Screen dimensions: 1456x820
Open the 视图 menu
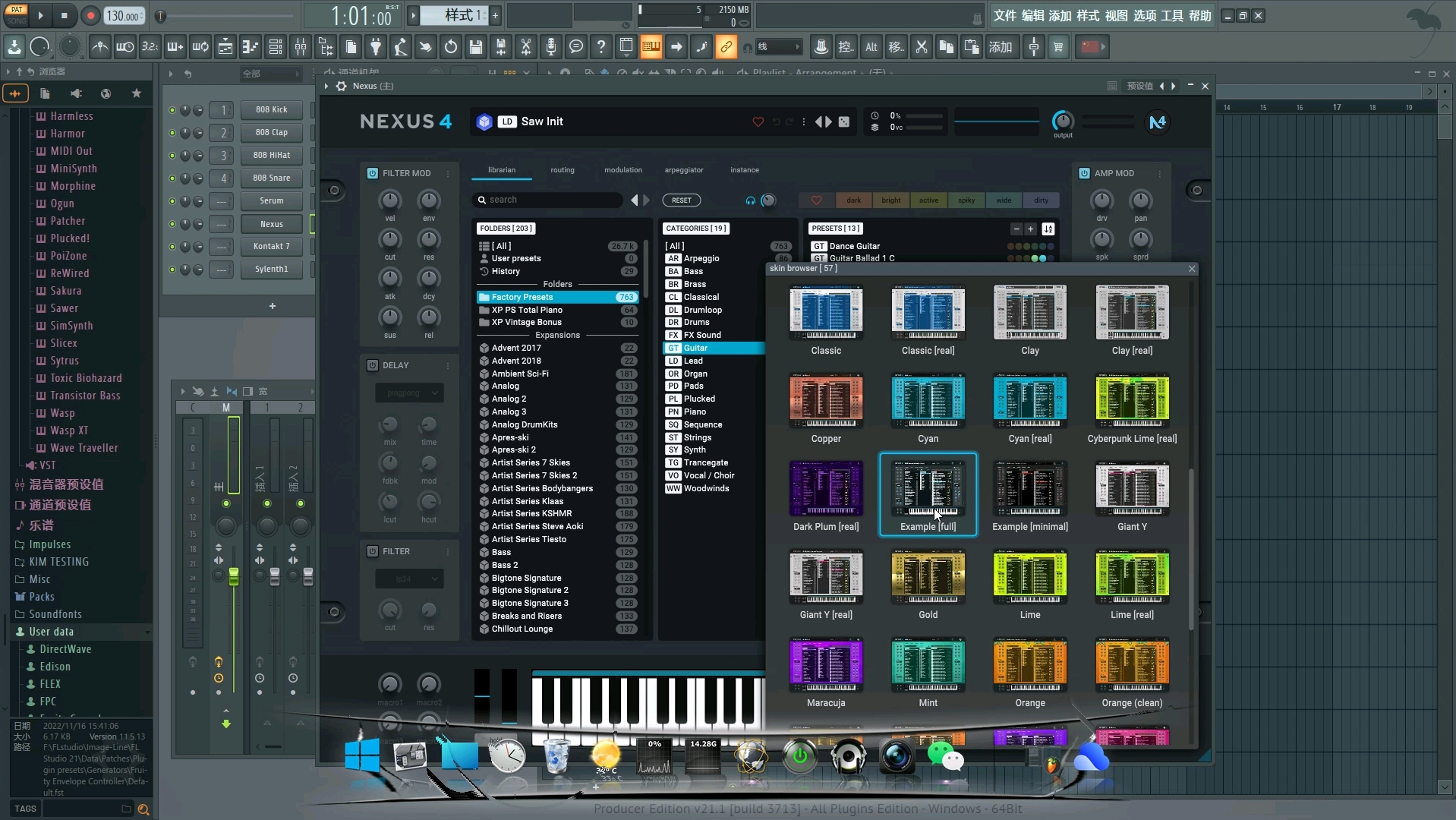(1116, 16)
